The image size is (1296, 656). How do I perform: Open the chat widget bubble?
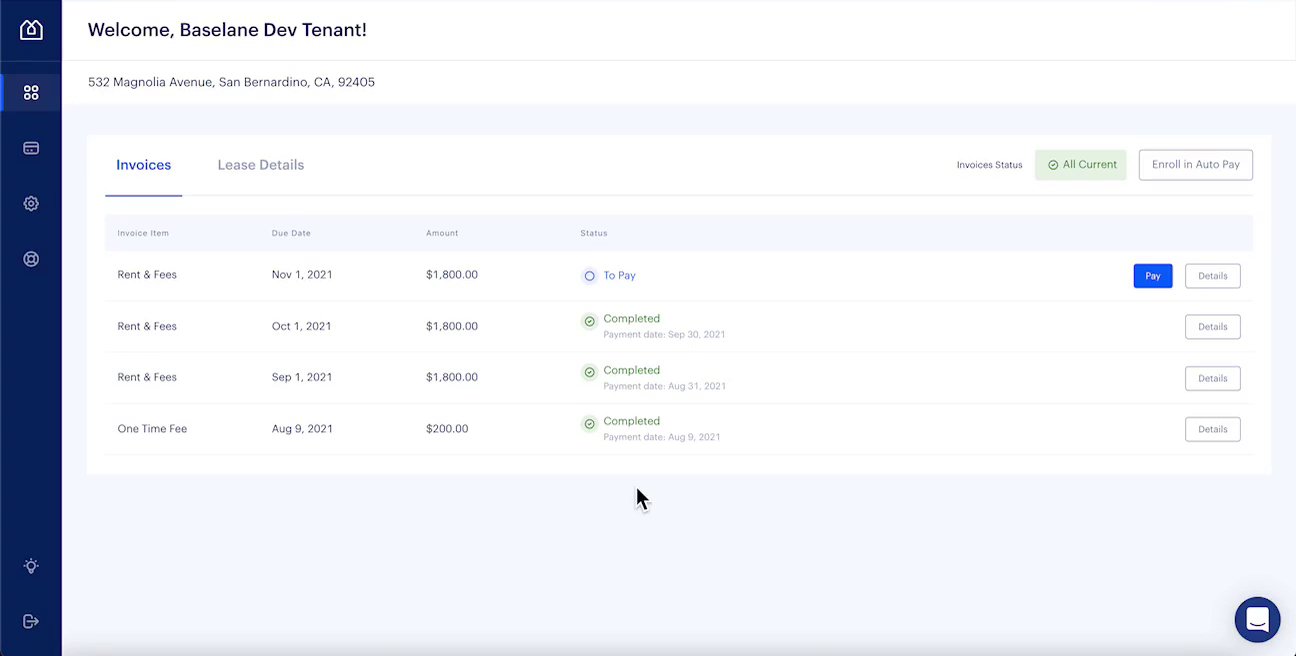(x=1257, y=620)
